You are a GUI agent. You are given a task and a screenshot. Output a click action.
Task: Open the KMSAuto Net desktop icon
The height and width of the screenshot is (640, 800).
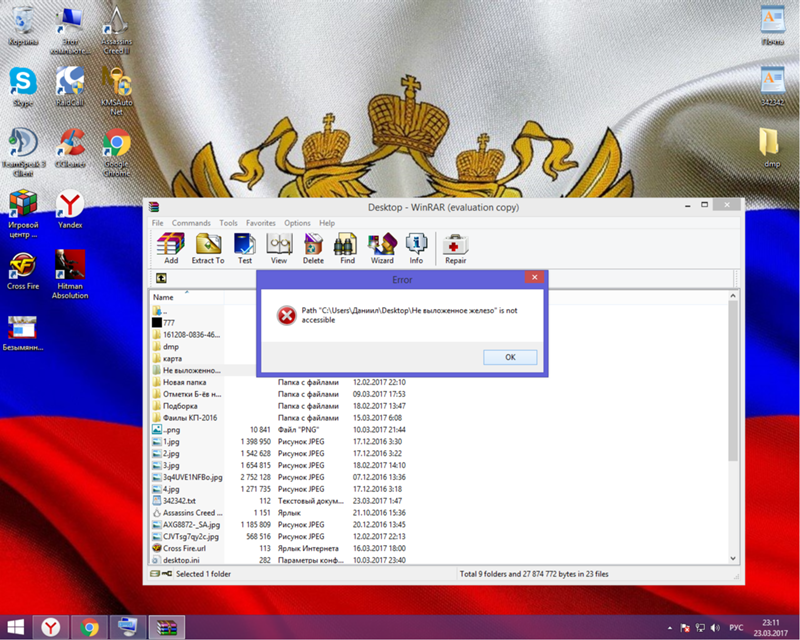[x=117, y=91]
